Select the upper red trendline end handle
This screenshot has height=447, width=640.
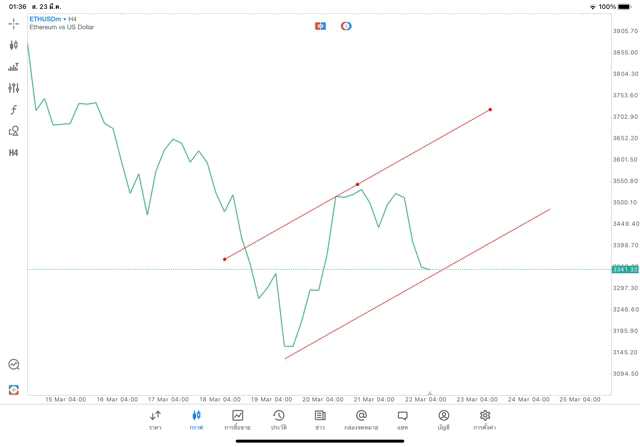coord(490,110)
